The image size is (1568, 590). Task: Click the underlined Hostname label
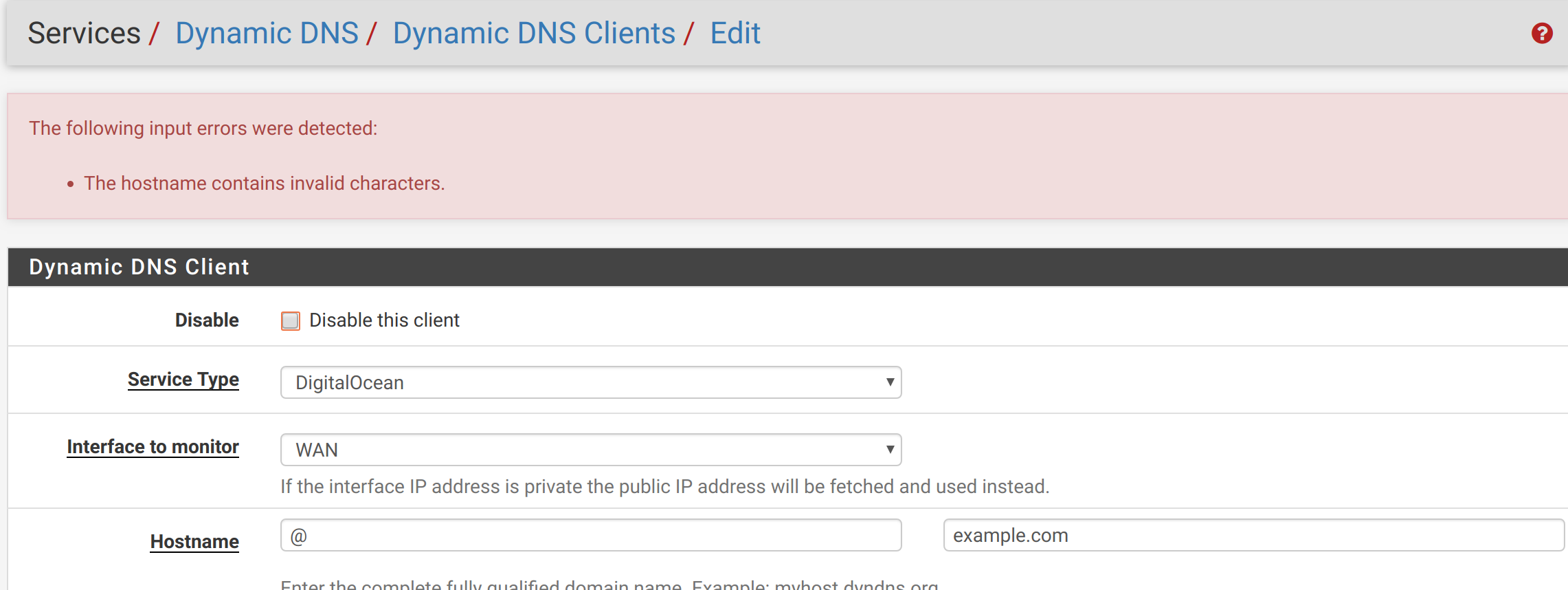pos(194,542)
